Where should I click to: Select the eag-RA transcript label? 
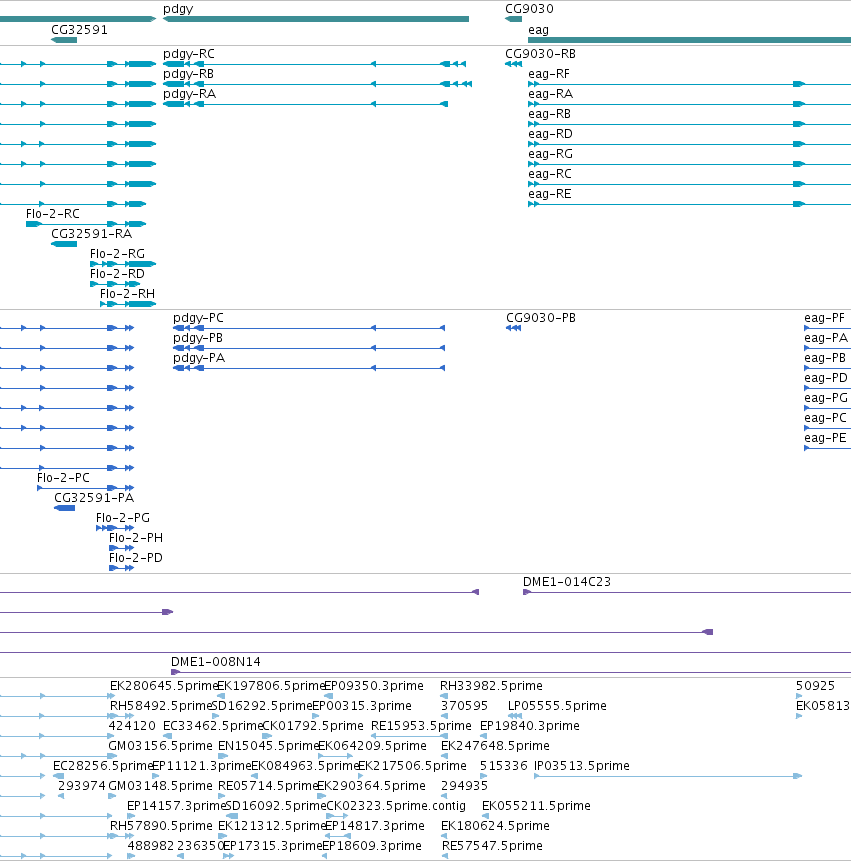click(x=550, y=94)
